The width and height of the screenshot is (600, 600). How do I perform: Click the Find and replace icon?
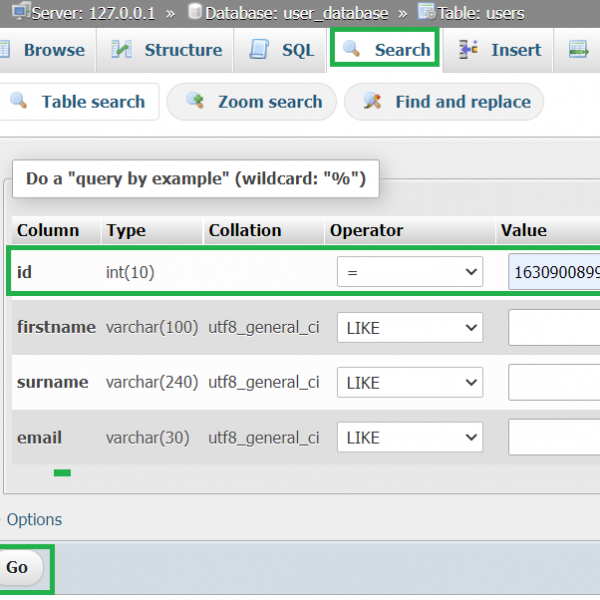(x=373, y=102)
